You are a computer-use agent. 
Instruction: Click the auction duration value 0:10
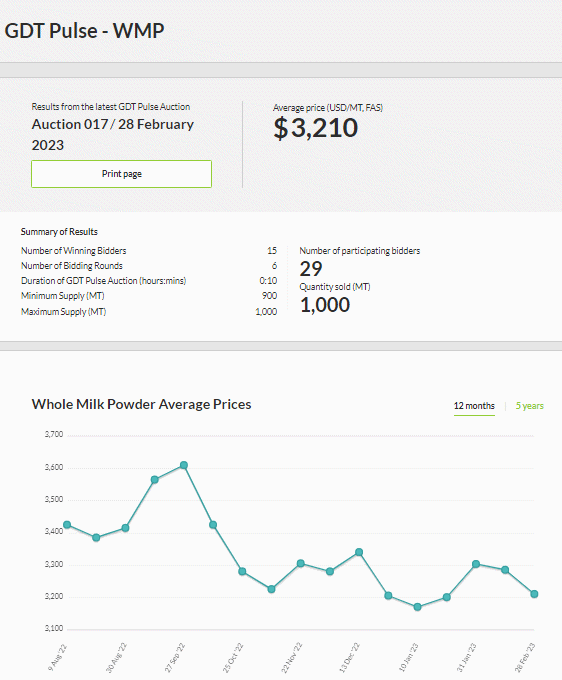tap(268, 281)
